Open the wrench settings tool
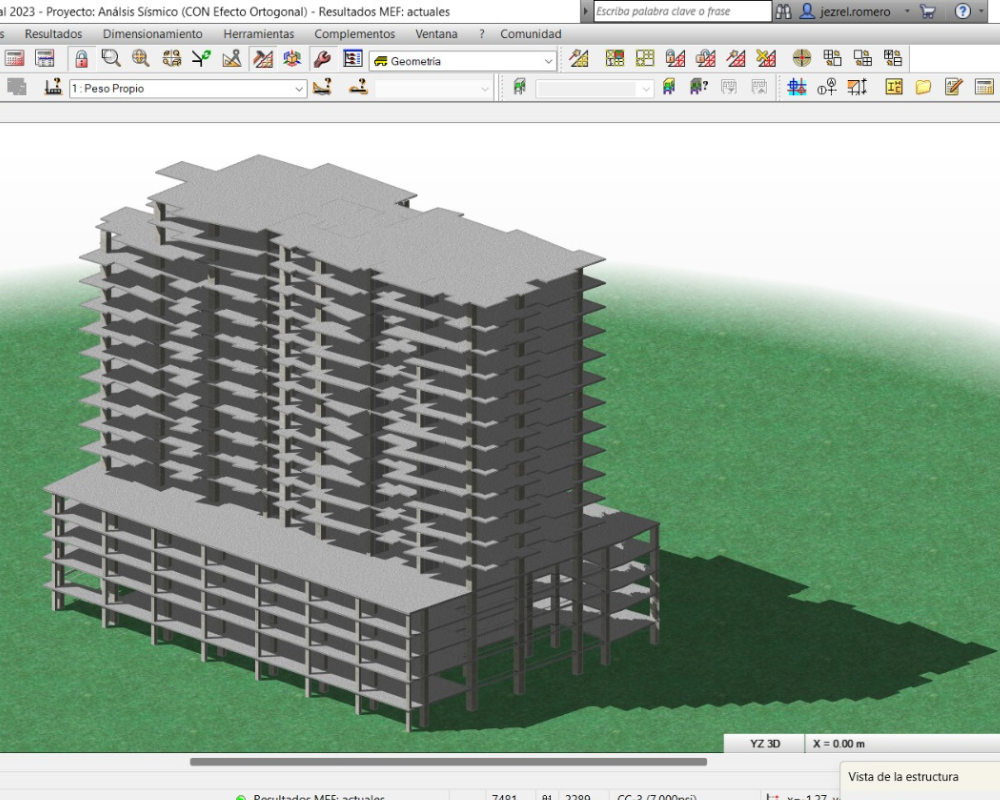1000x800 pixels. tap(322, 59)
